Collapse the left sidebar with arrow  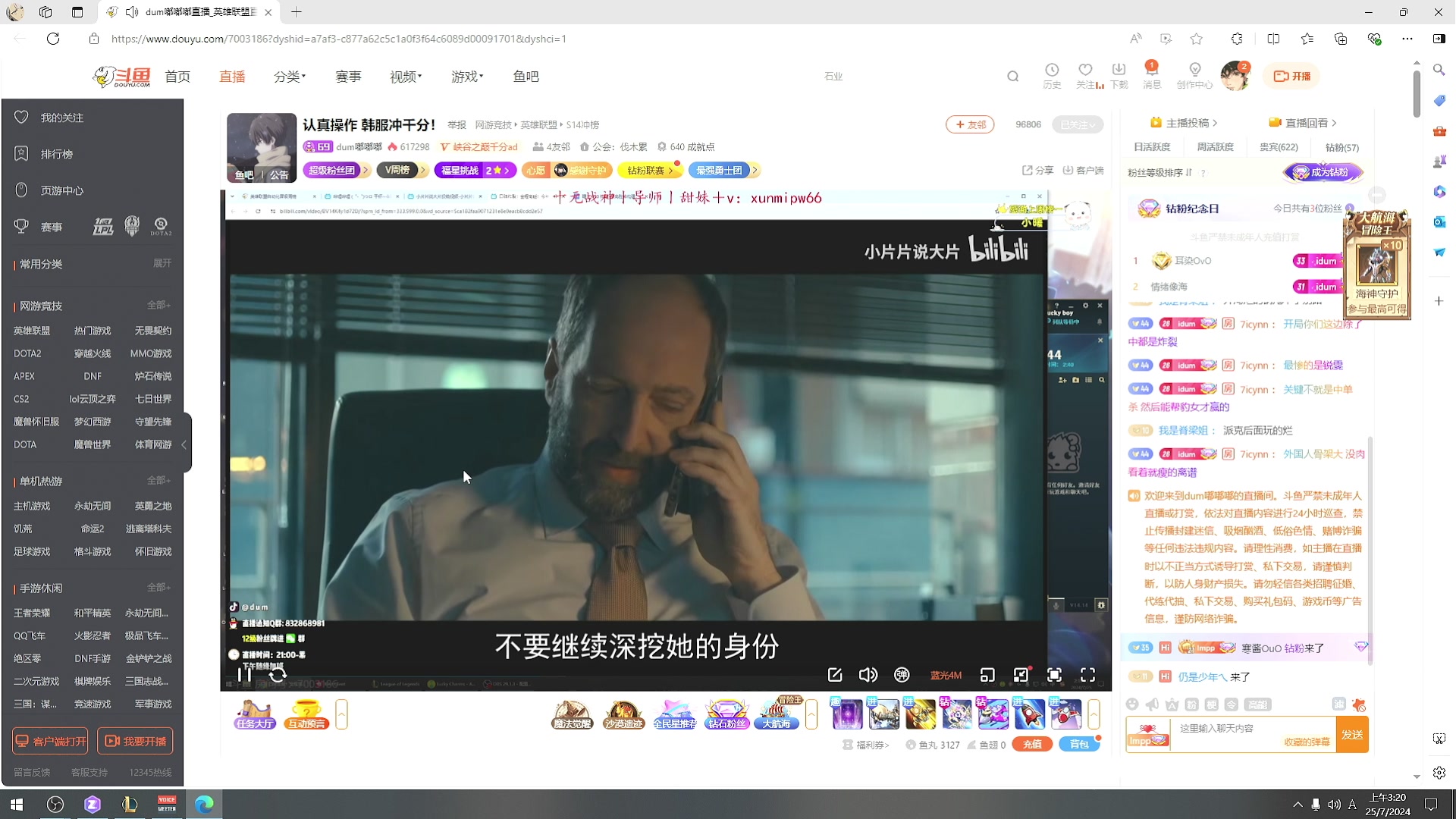[x=184, y=444]
